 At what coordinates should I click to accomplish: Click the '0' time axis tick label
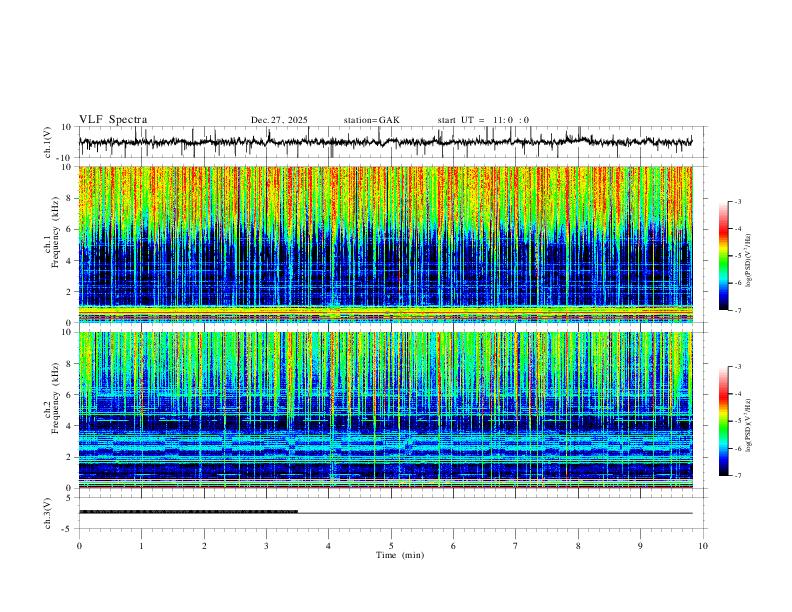coord(79,546)
